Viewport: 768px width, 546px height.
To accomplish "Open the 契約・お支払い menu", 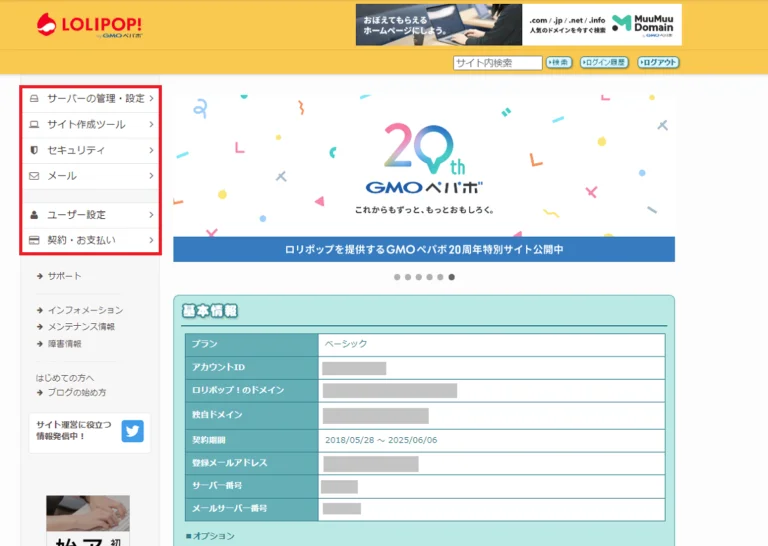I will pyautogui.click(x=91, y=240).
